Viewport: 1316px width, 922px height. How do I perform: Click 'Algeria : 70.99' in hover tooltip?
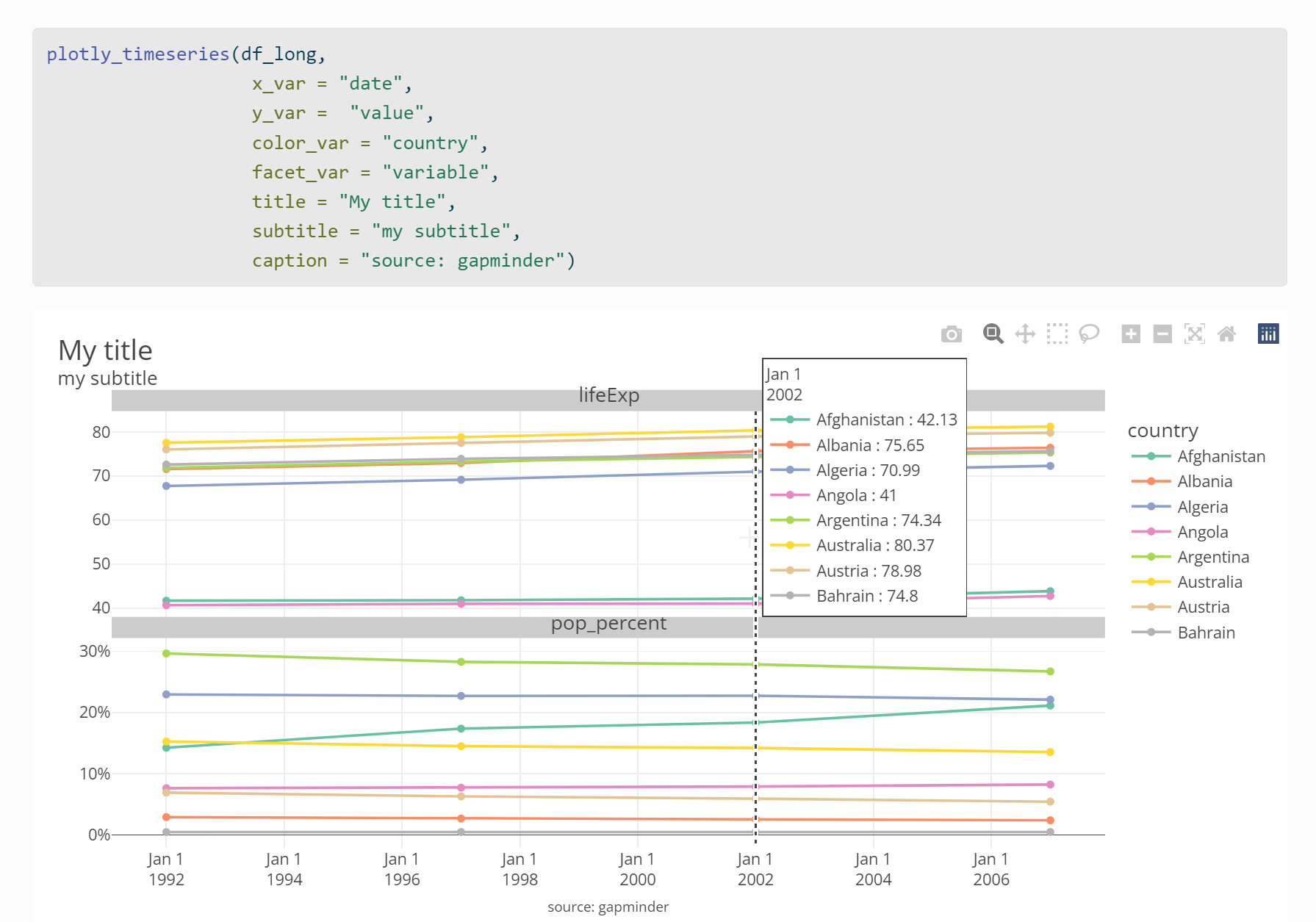[868, 470]
